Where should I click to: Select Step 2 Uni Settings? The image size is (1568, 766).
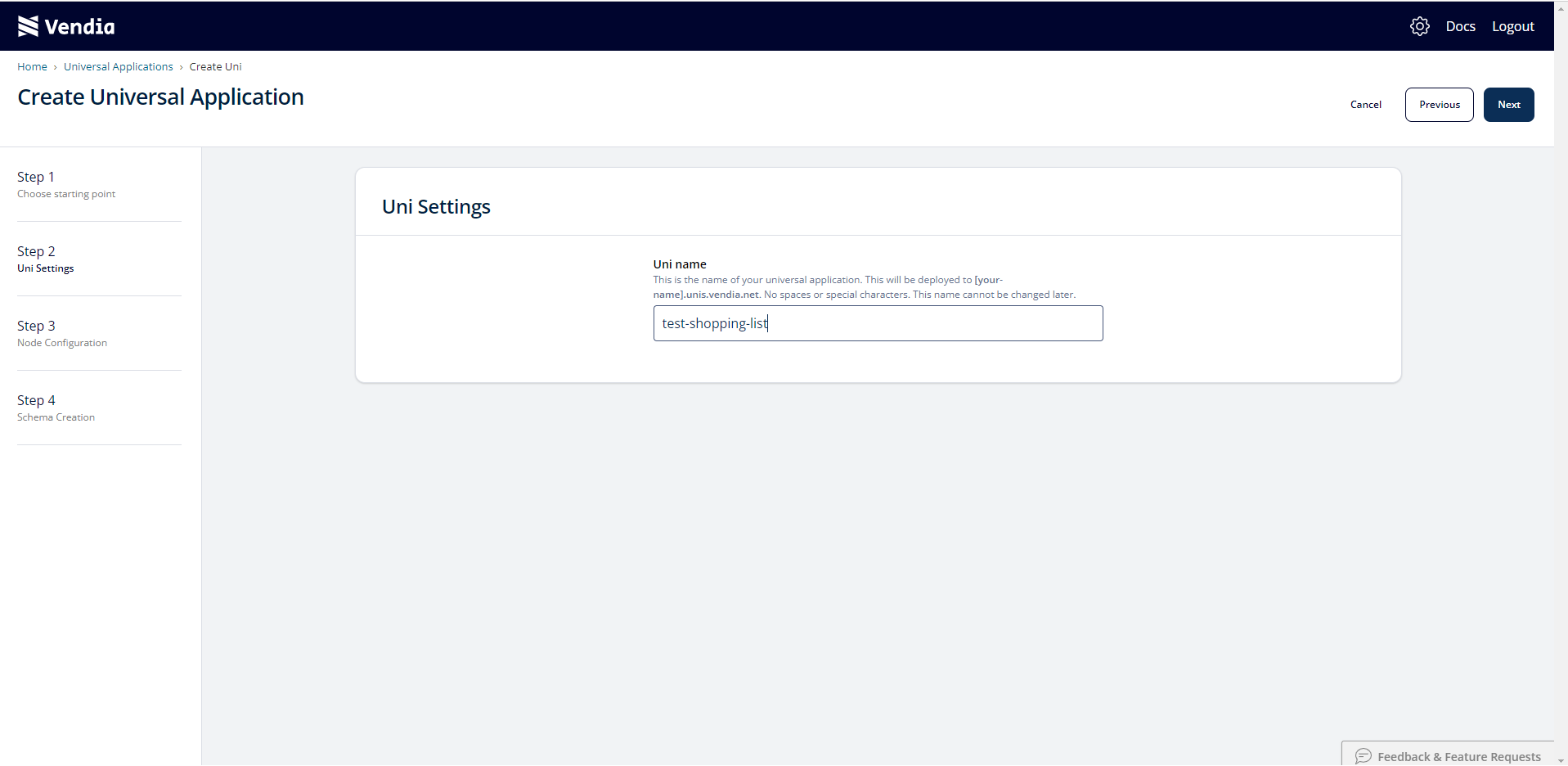(x=46, y=259)
